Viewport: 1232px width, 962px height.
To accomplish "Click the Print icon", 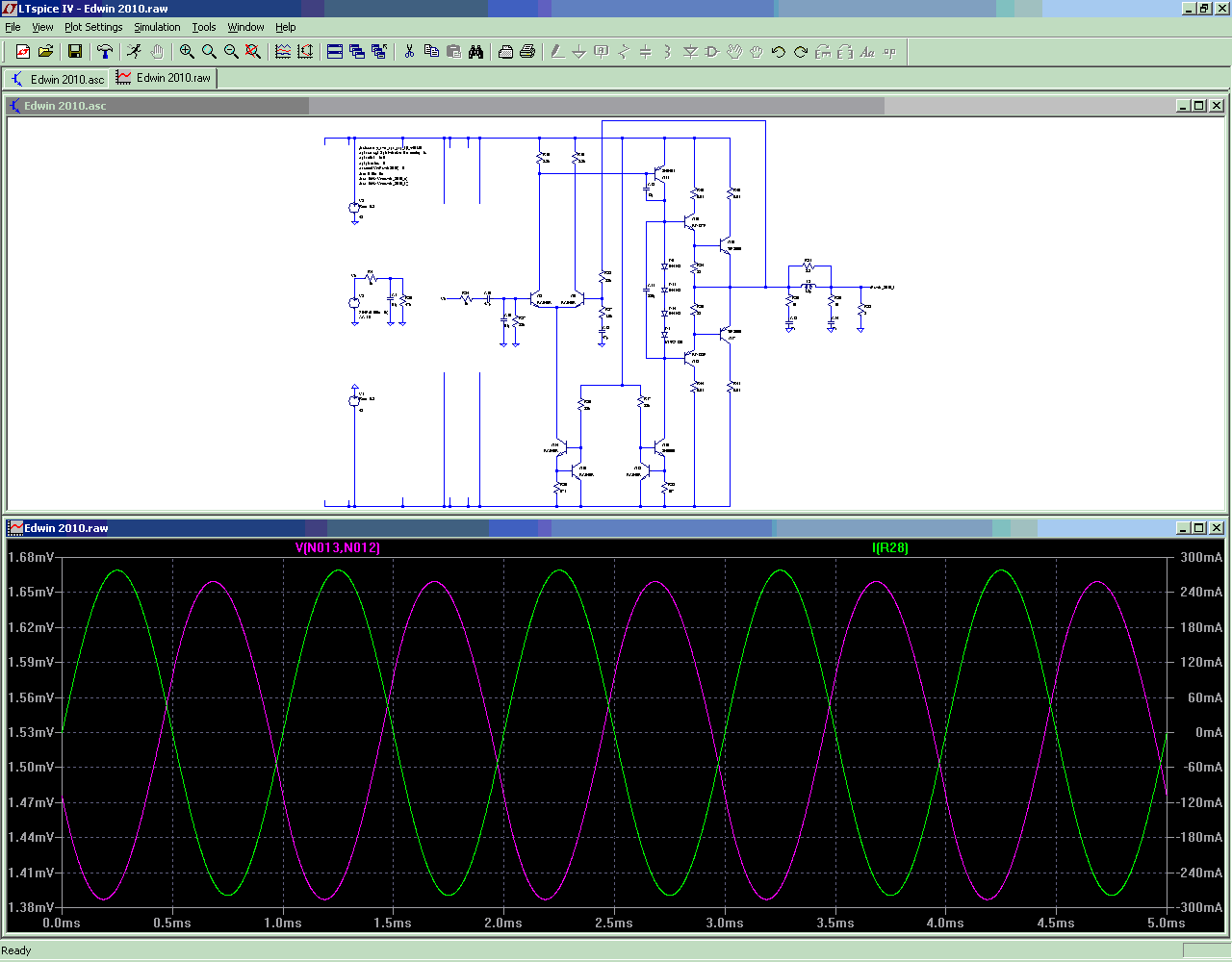I will point(527,52).
